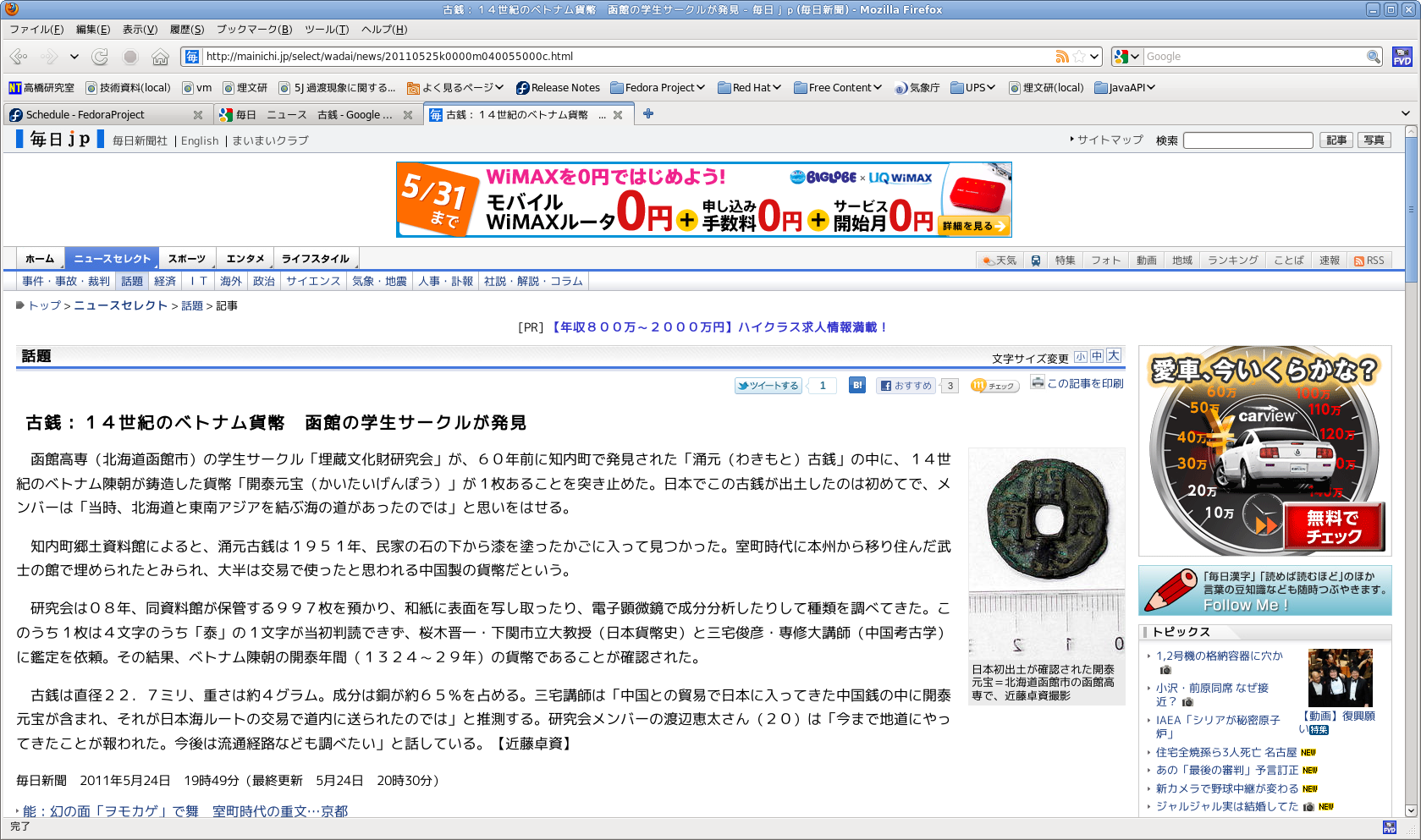The image size is (1421, 840).
Task: Expand the Red Hat bookmark folder
Action: (749, 88)
